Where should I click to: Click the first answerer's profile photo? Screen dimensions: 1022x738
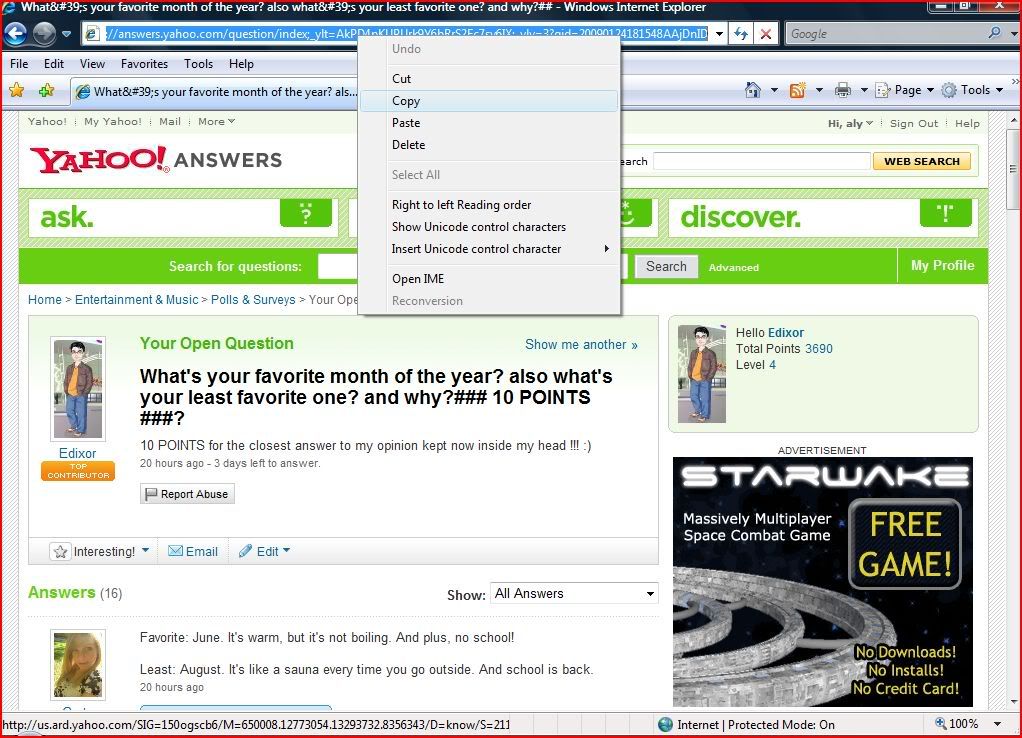click(78, 664)
